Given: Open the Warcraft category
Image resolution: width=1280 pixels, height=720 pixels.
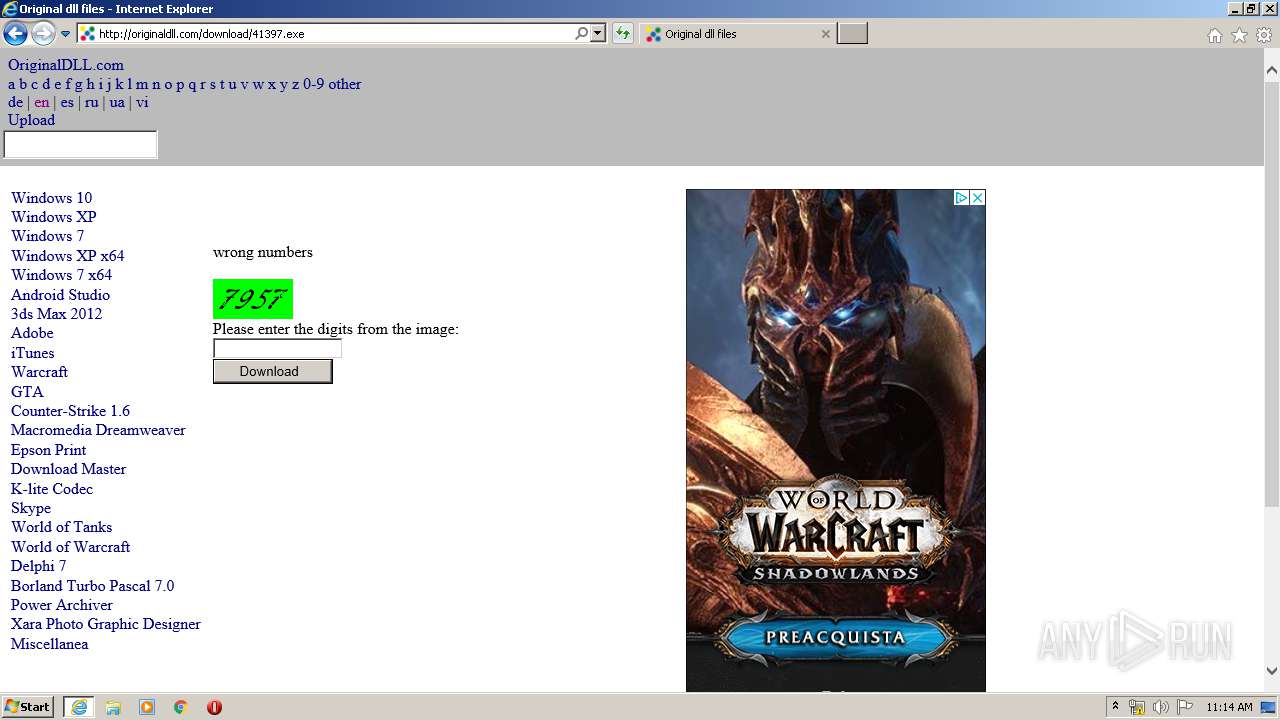Looking at the screenshot, I should tap(39, 372).
